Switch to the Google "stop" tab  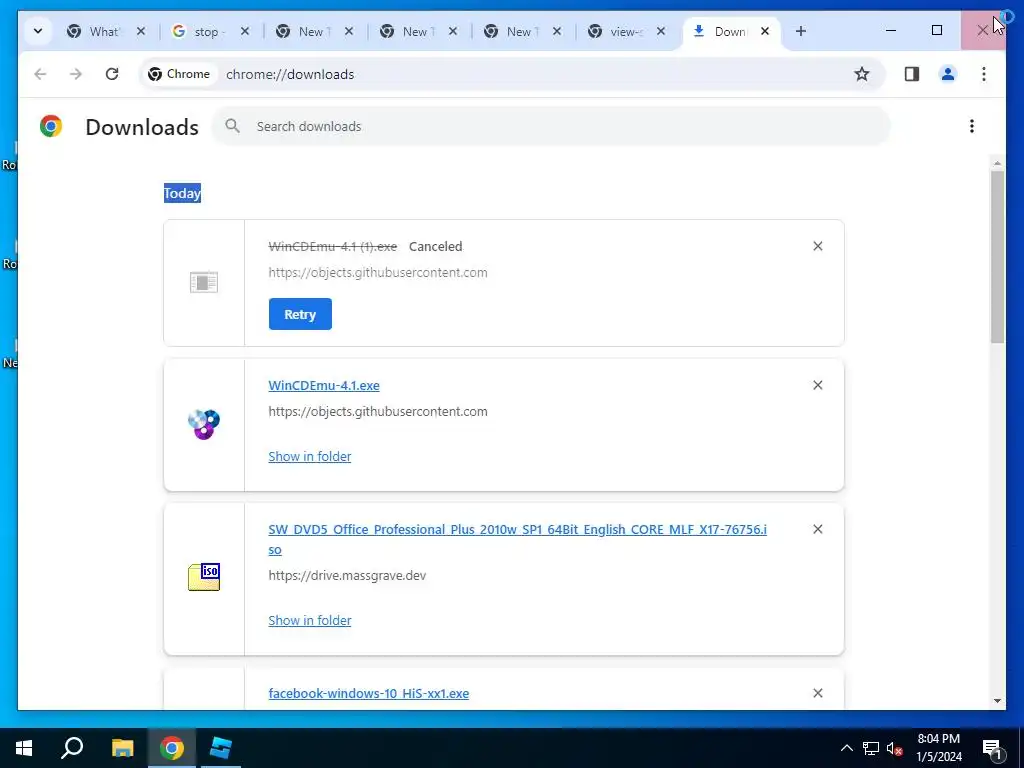click(197, 31)
